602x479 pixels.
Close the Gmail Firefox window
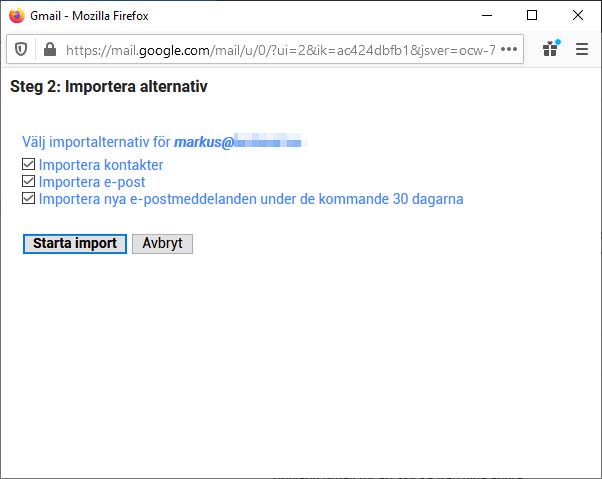click(x=578, y=15)
